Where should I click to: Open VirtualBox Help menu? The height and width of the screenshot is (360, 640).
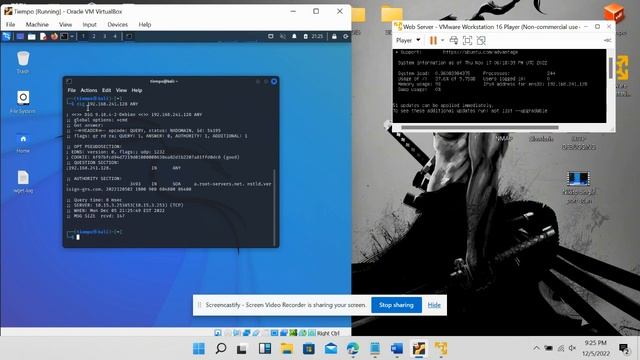[144, 24]
